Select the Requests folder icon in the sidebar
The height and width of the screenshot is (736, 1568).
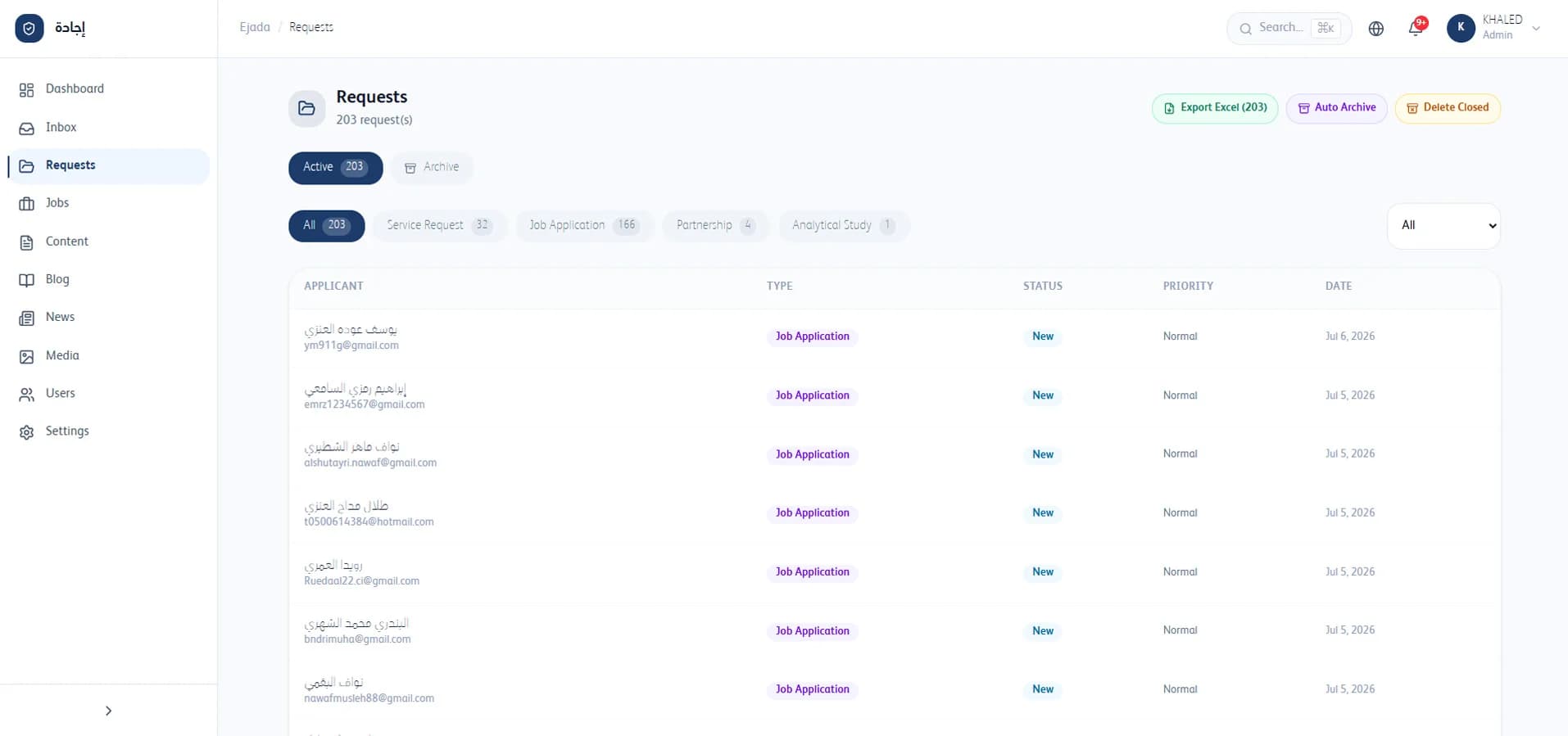[27, 166]
